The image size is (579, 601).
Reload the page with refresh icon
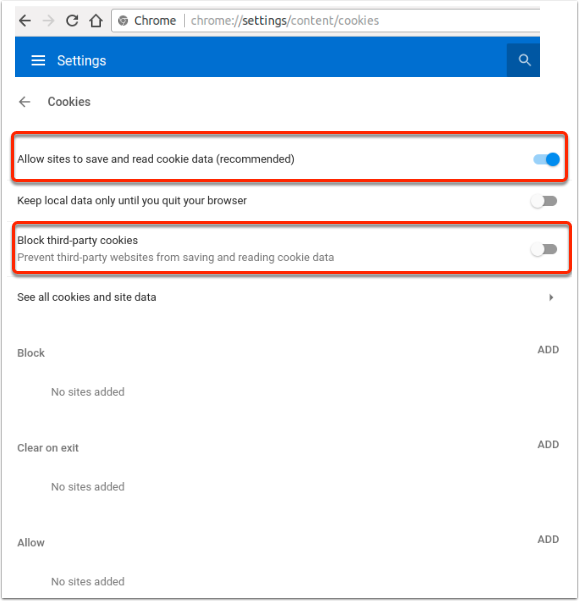(72, 21)
